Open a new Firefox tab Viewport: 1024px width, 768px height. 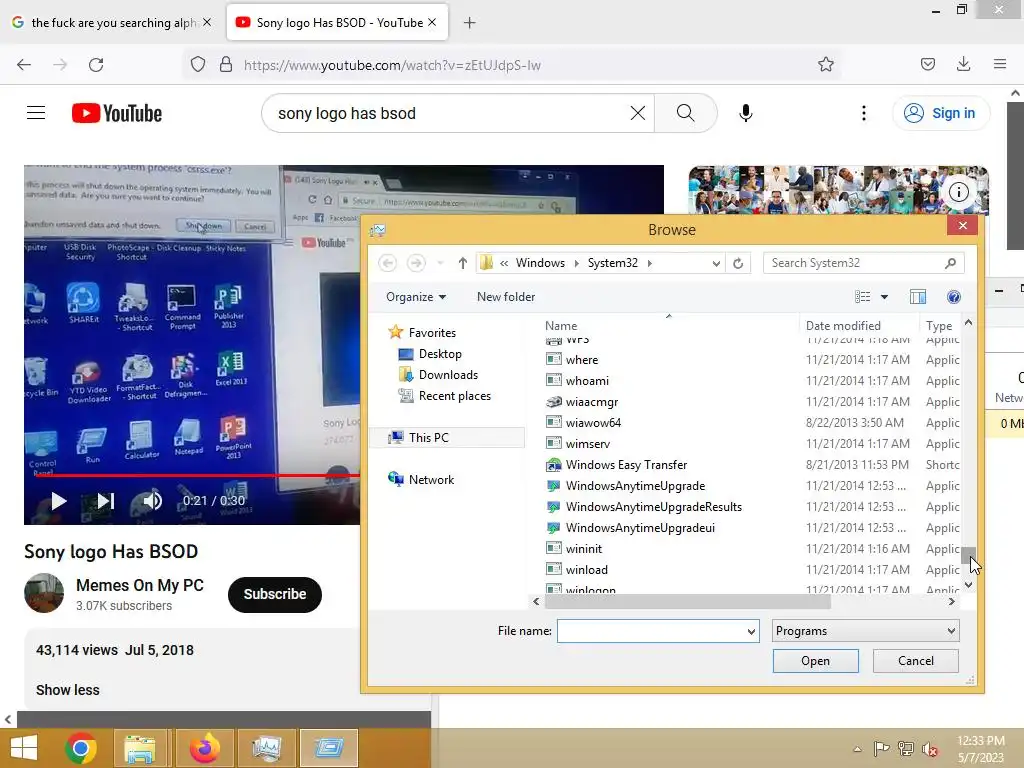469,23
